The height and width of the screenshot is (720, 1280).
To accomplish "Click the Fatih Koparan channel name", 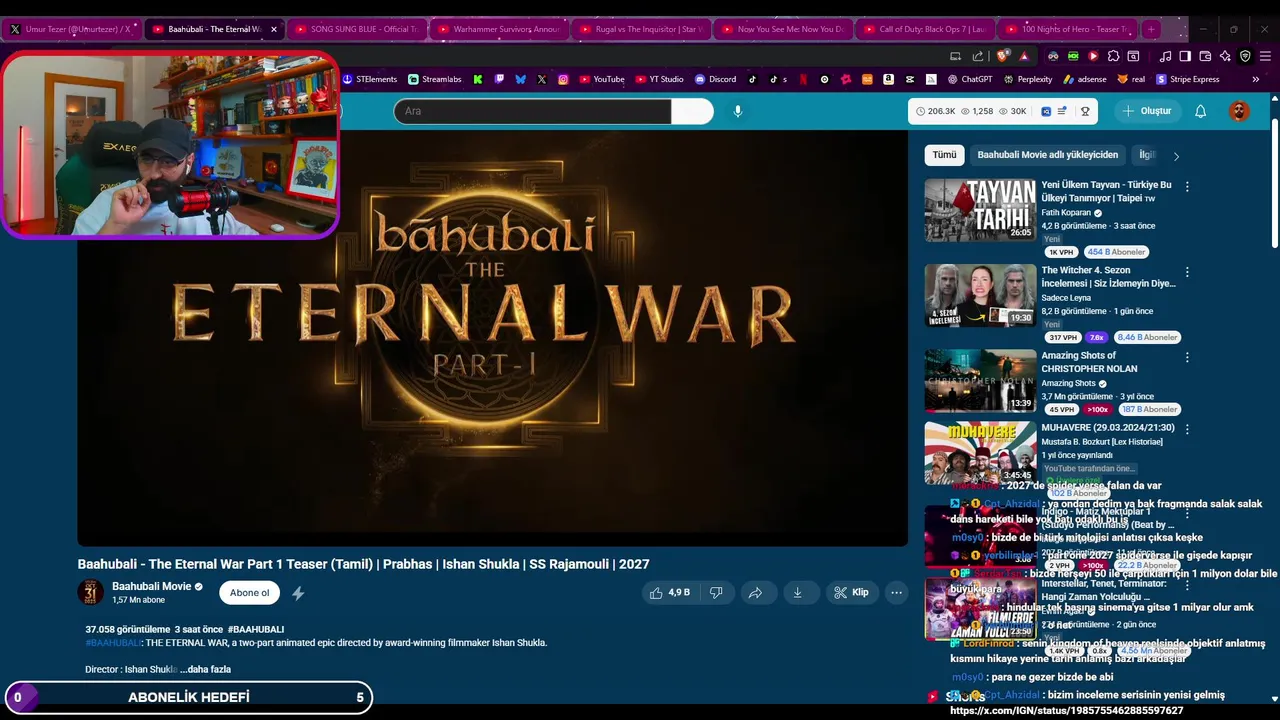I will coord(1065,213).
